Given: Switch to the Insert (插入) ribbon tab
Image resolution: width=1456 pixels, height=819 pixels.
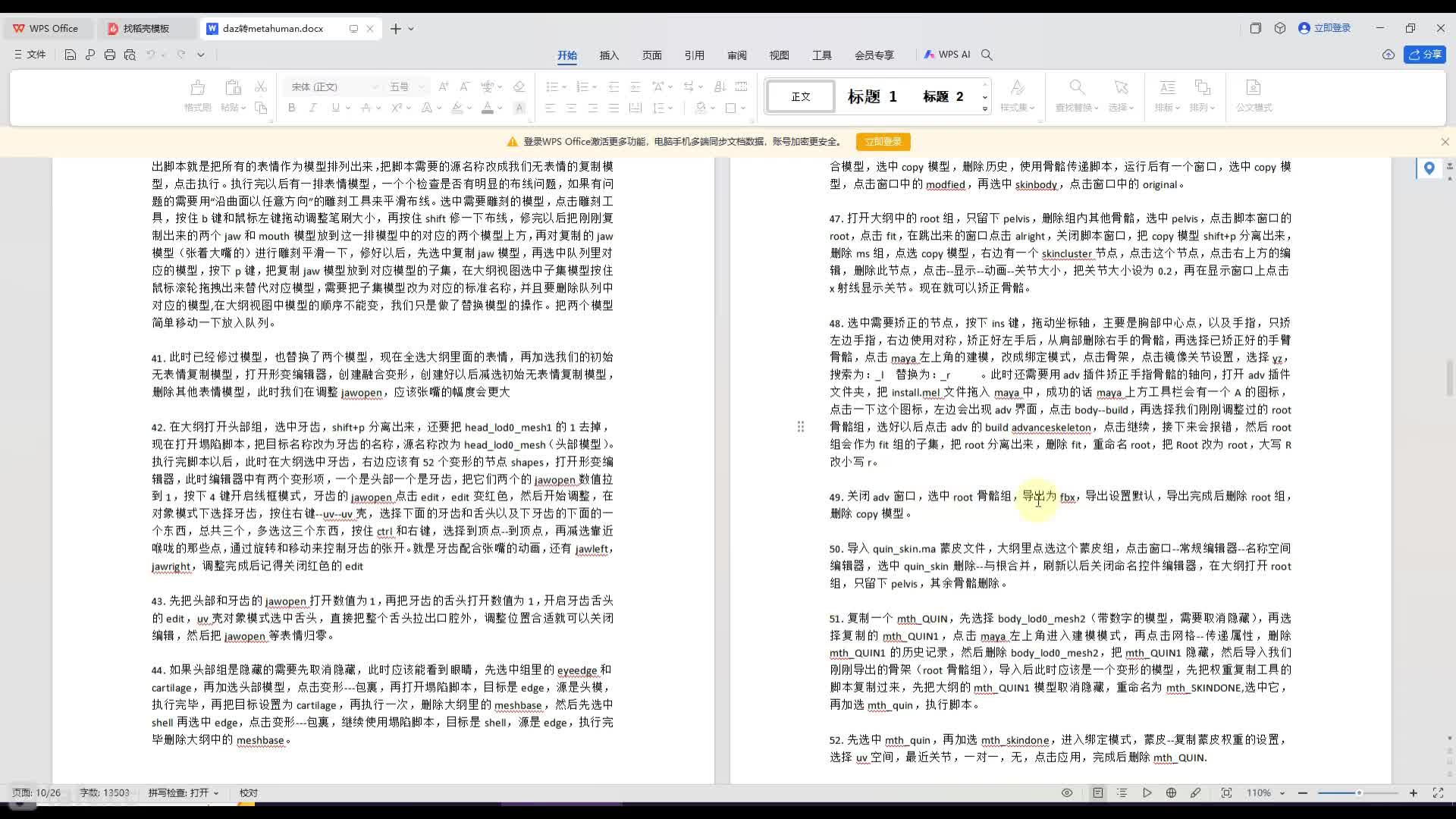Looking at the screenshot, I should [609, 55].
